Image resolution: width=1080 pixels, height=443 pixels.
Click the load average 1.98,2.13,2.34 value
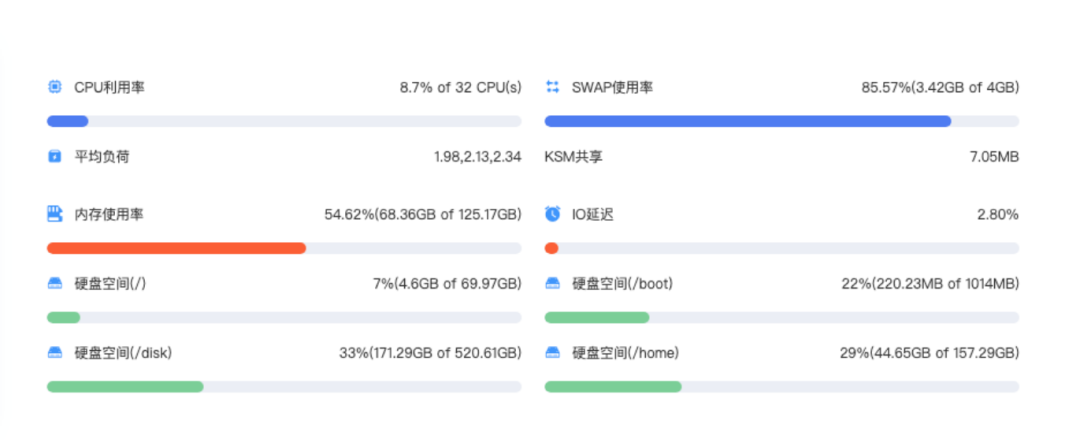pyautogui.click(x=477, y=157)
